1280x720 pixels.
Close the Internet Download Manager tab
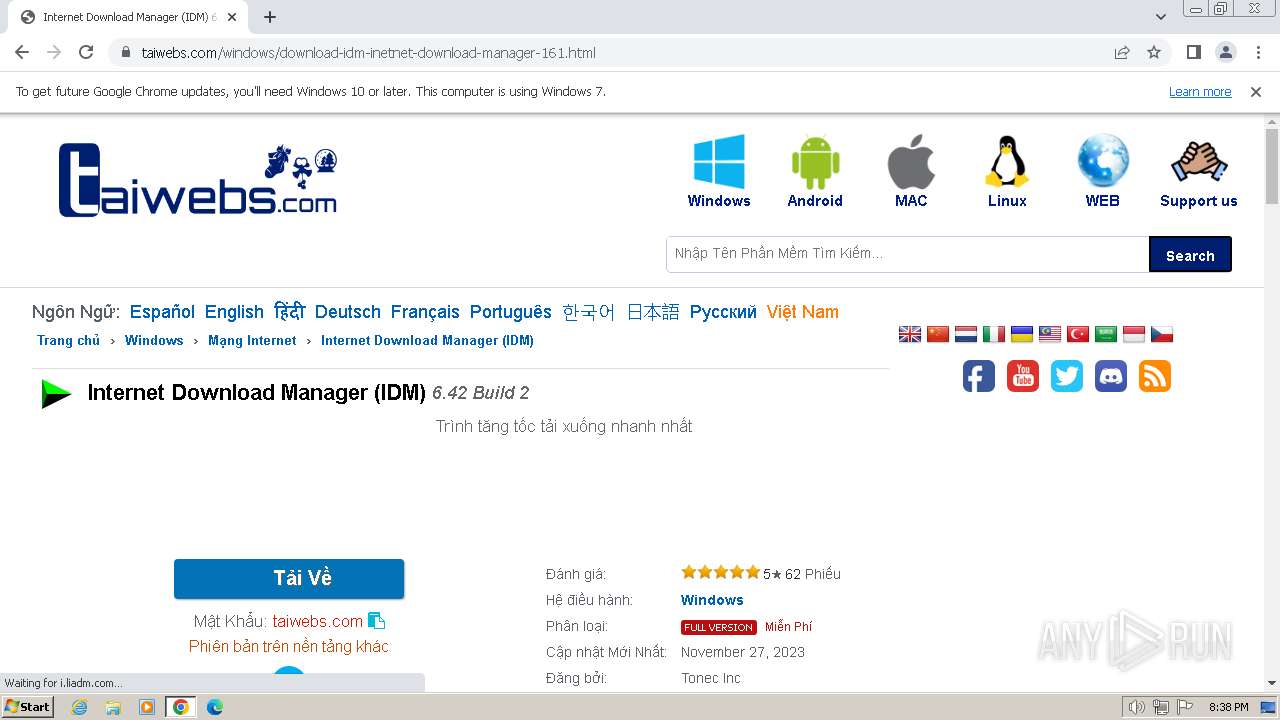point(232,17)
